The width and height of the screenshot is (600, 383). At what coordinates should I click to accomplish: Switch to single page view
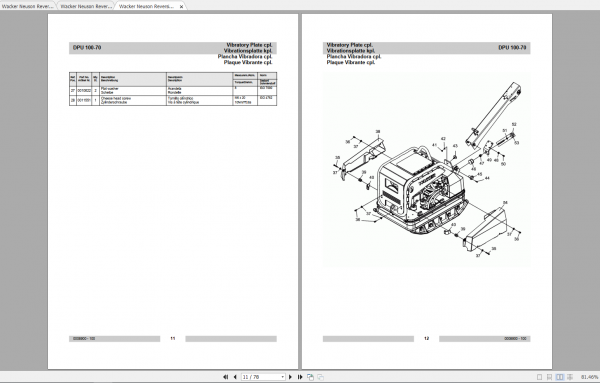(x=540, y=377)
